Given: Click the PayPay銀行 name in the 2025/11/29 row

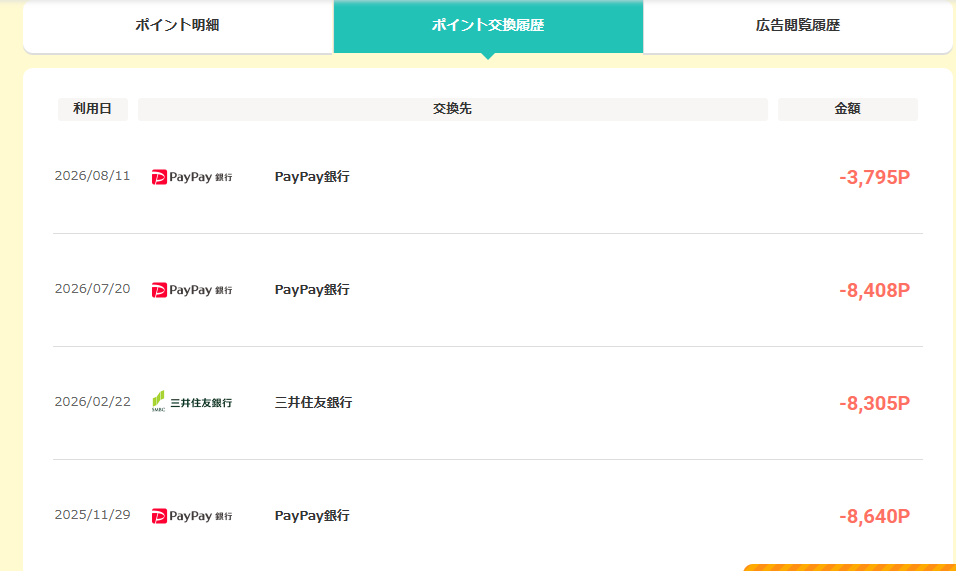Looking at the screenshot, I should click(312, 516).
